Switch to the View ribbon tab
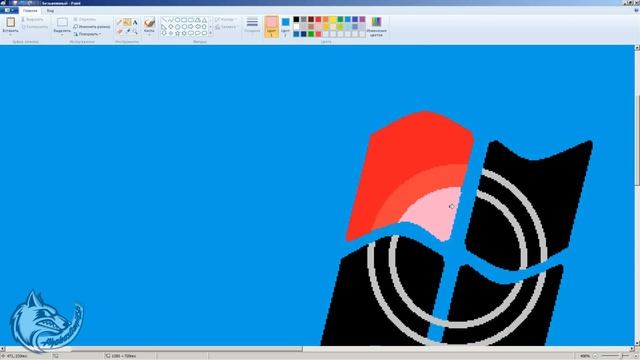 [x=50, y=11]
